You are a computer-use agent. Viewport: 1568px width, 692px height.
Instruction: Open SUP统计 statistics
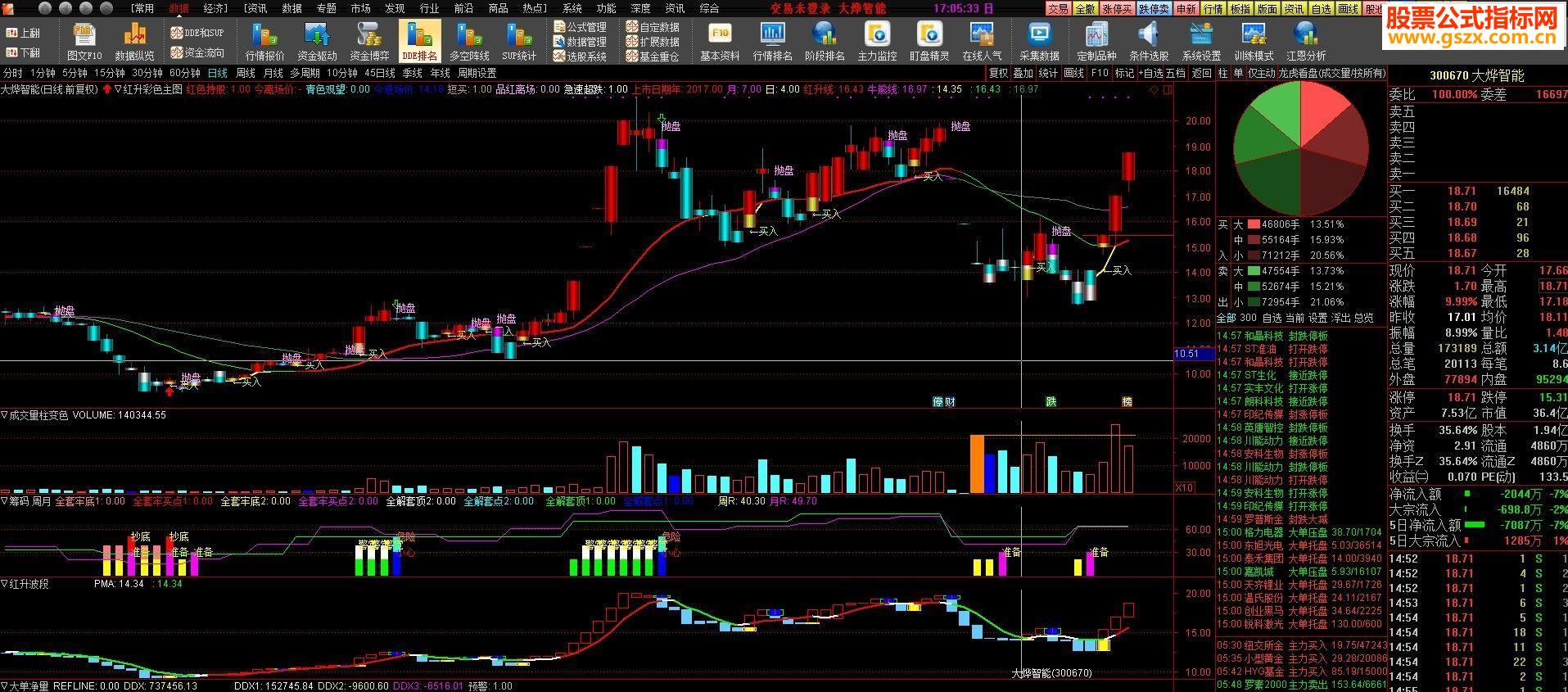[x=519, y=42]
